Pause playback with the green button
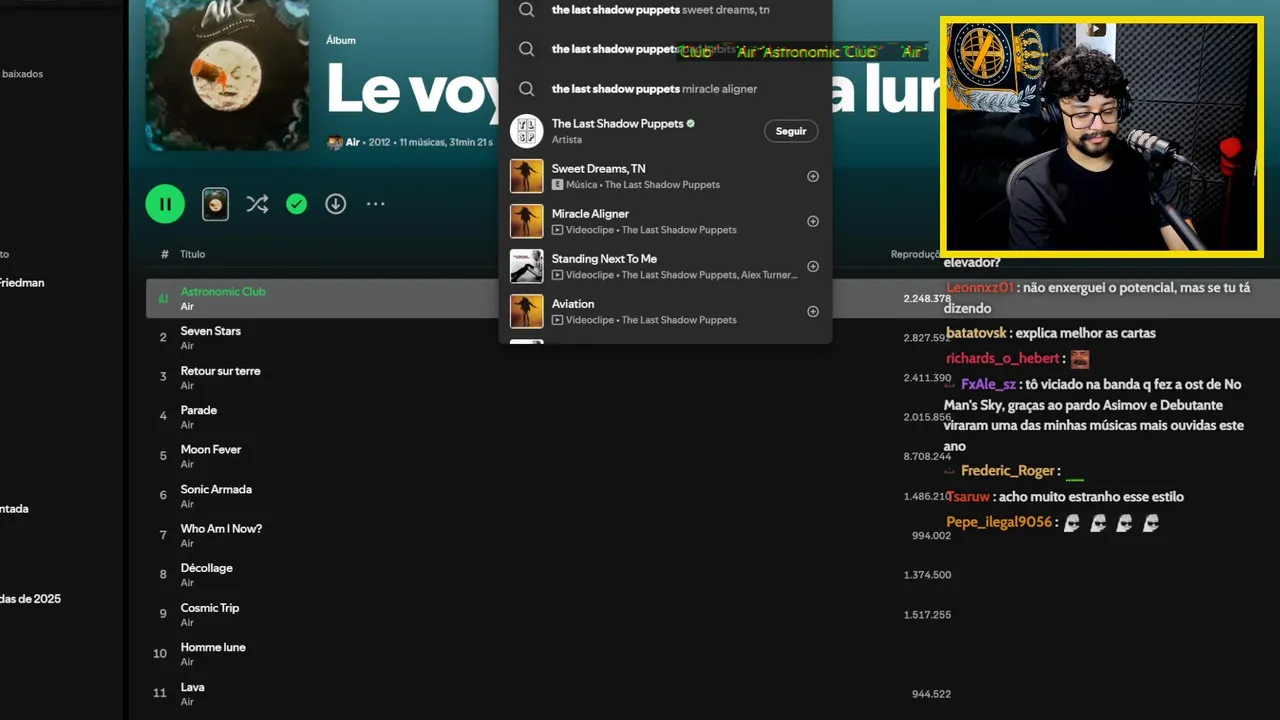The height and width of the screenshot is (720, 1280). point(165,204)
